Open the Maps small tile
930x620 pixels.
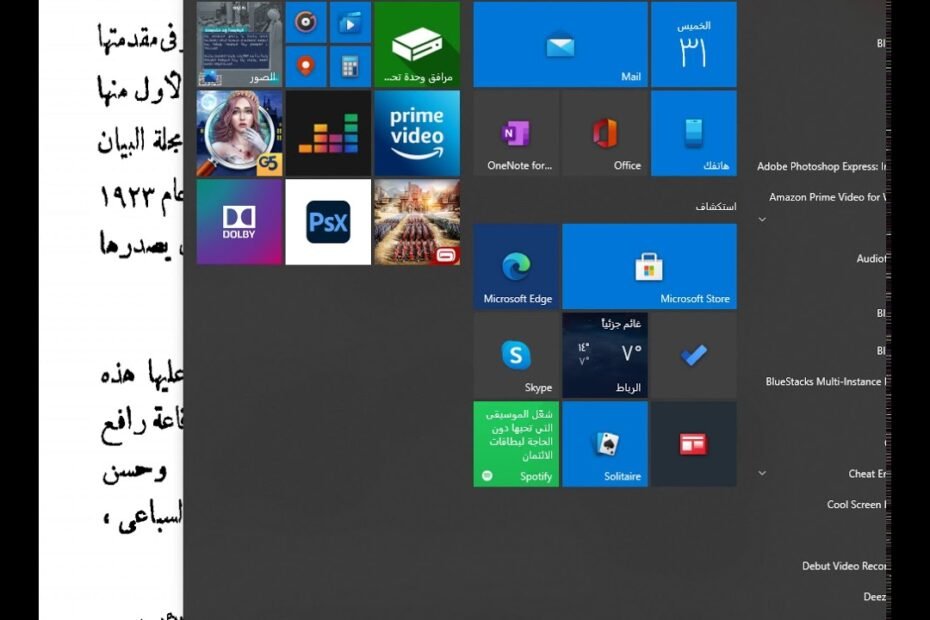306,67
